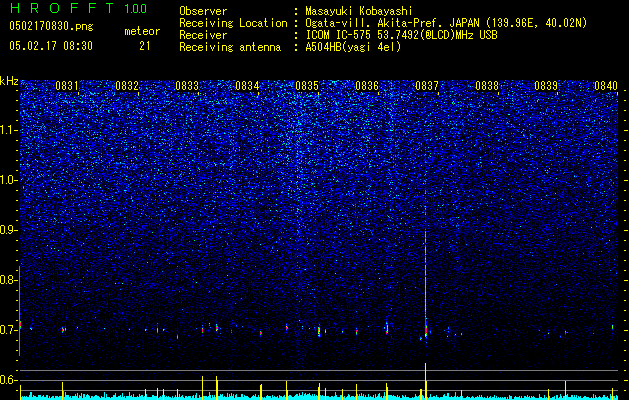Click the 0839 time marker

546,86
